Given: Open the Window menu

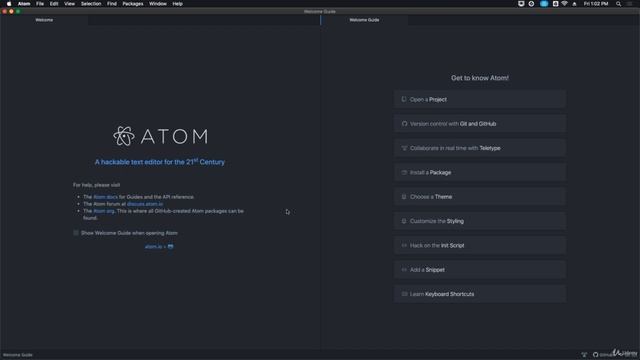Looking at the screenshot, I should tap(158, 4).
